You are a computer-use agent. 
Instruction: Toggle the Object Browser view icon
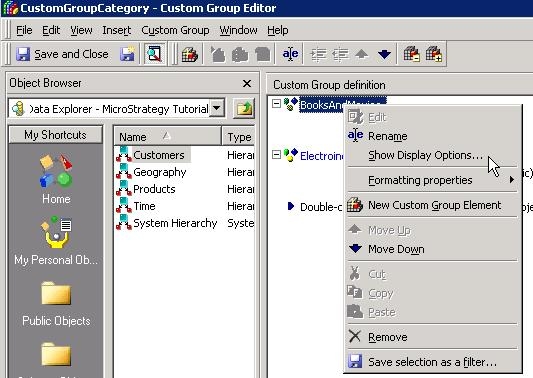click(155, 54)
